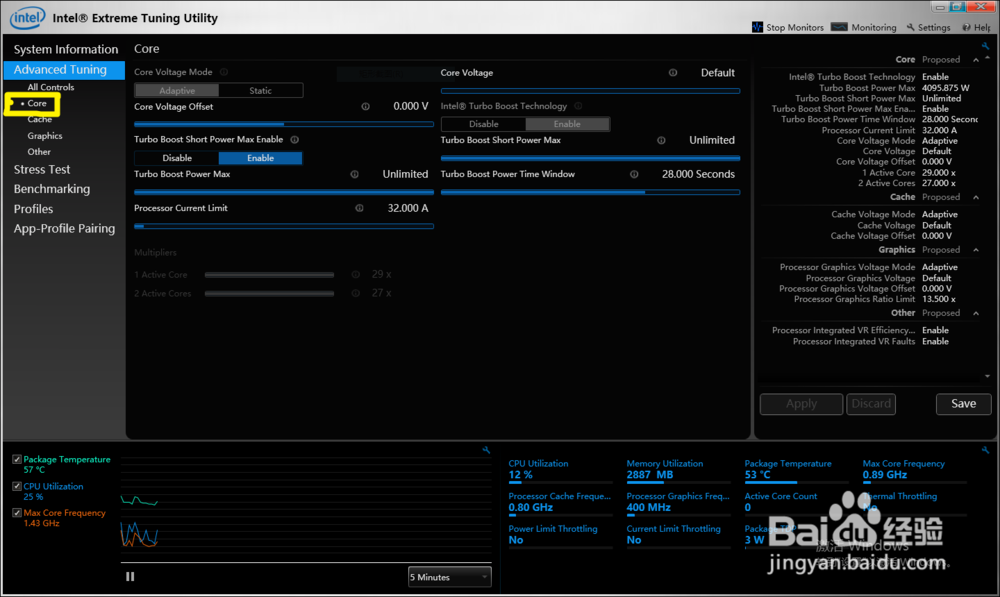Open the Stress Test section
Viewport: 1000px width, 597px height.
pos(42,170)
